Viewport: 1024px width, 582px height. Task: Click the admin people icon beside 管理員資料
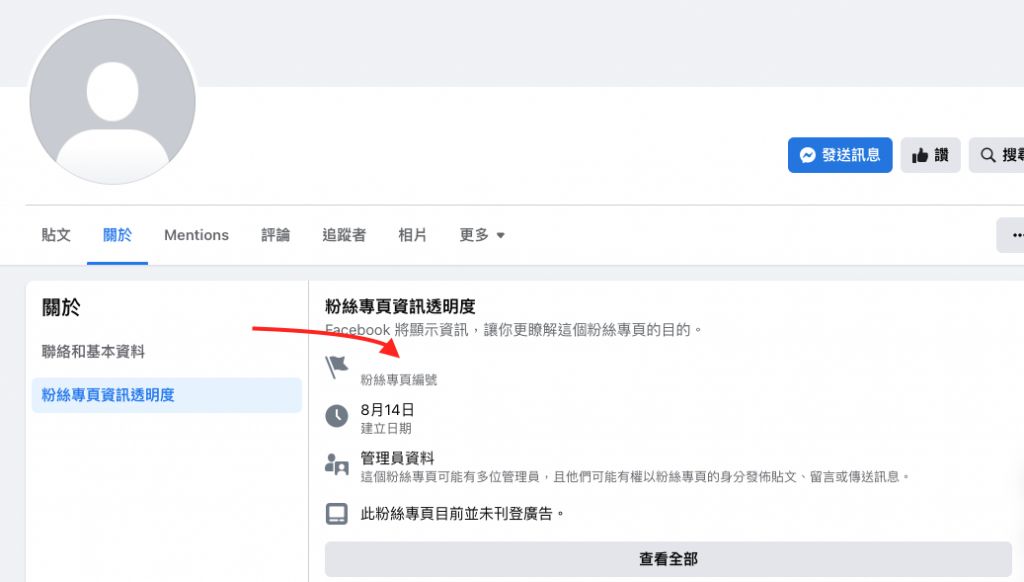coord(337,465)
